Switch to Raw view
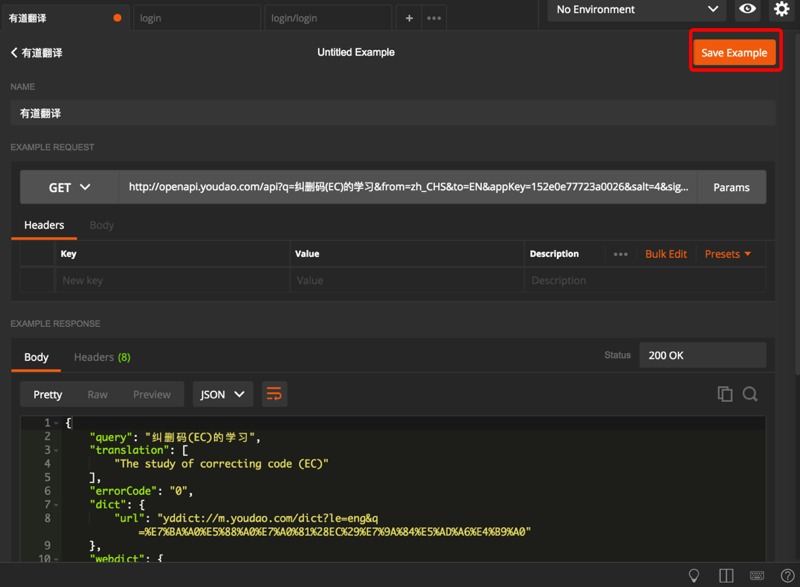Image resolution: width=800 pixels, height=587 pixels. tap(97, 394)
